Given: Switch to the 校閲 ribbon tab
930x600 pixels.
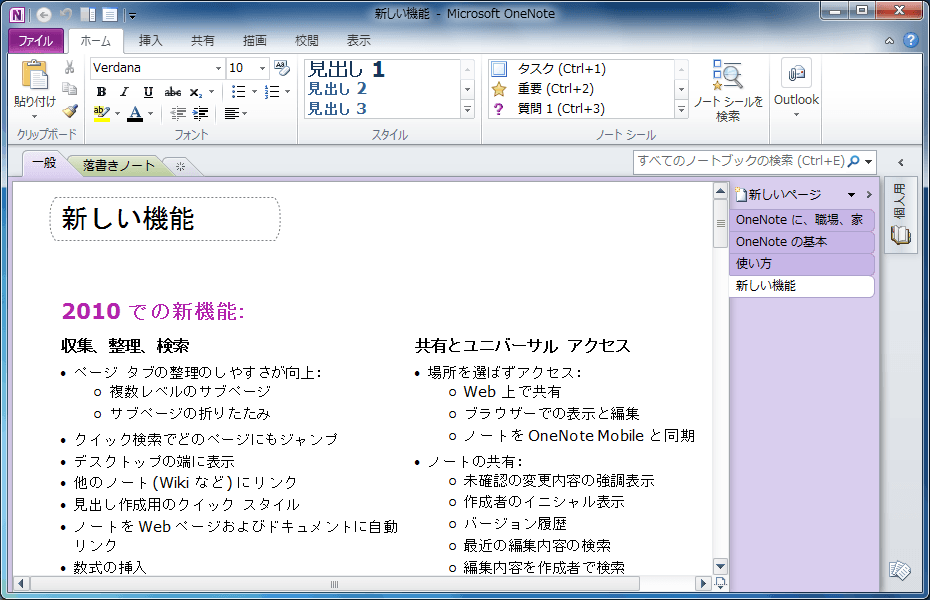Looking at the screenshot, I should coord(307,41).
